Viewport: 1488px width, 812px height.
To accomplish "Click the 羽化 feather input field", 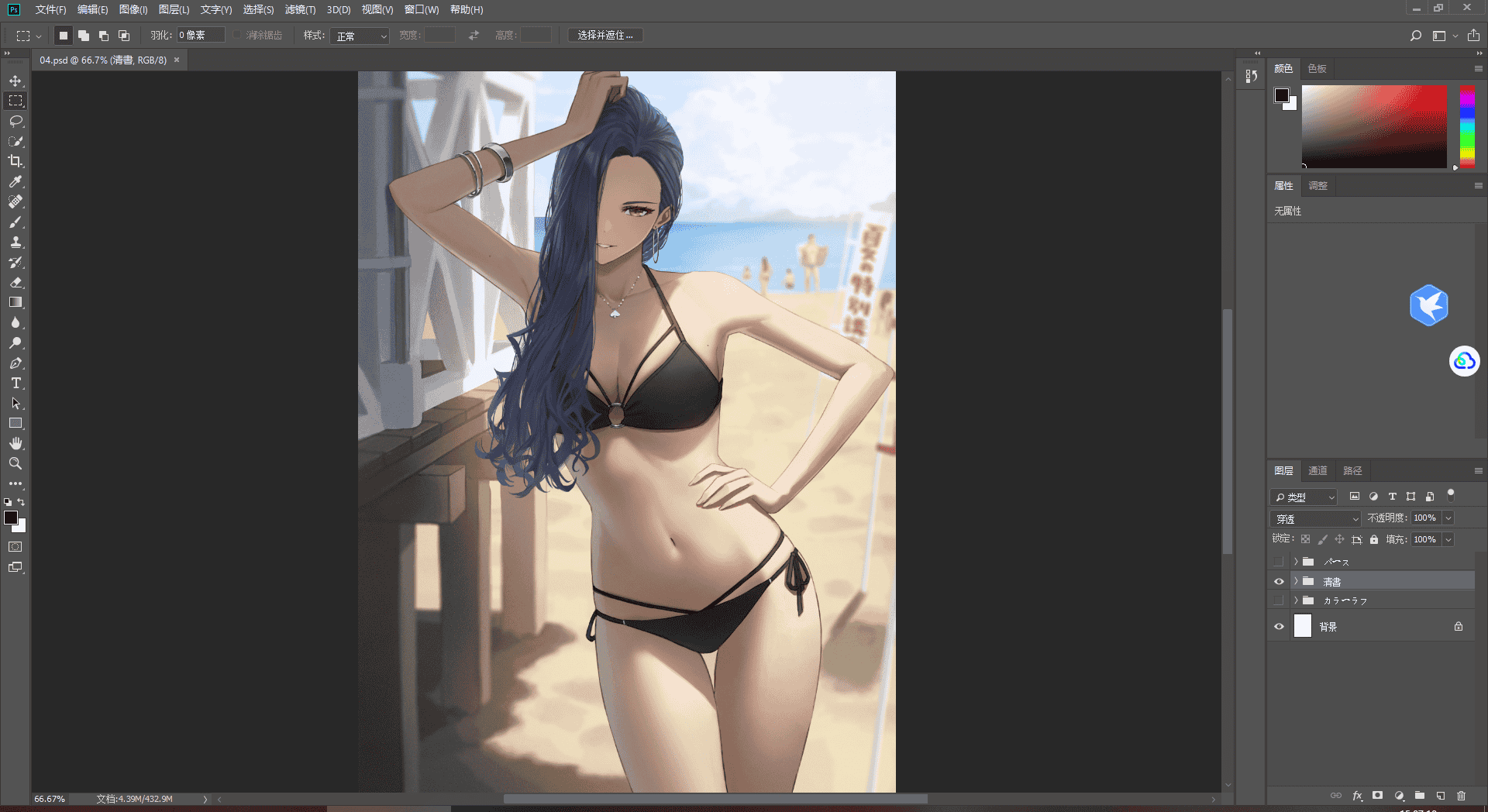I will tap(201, 35).
